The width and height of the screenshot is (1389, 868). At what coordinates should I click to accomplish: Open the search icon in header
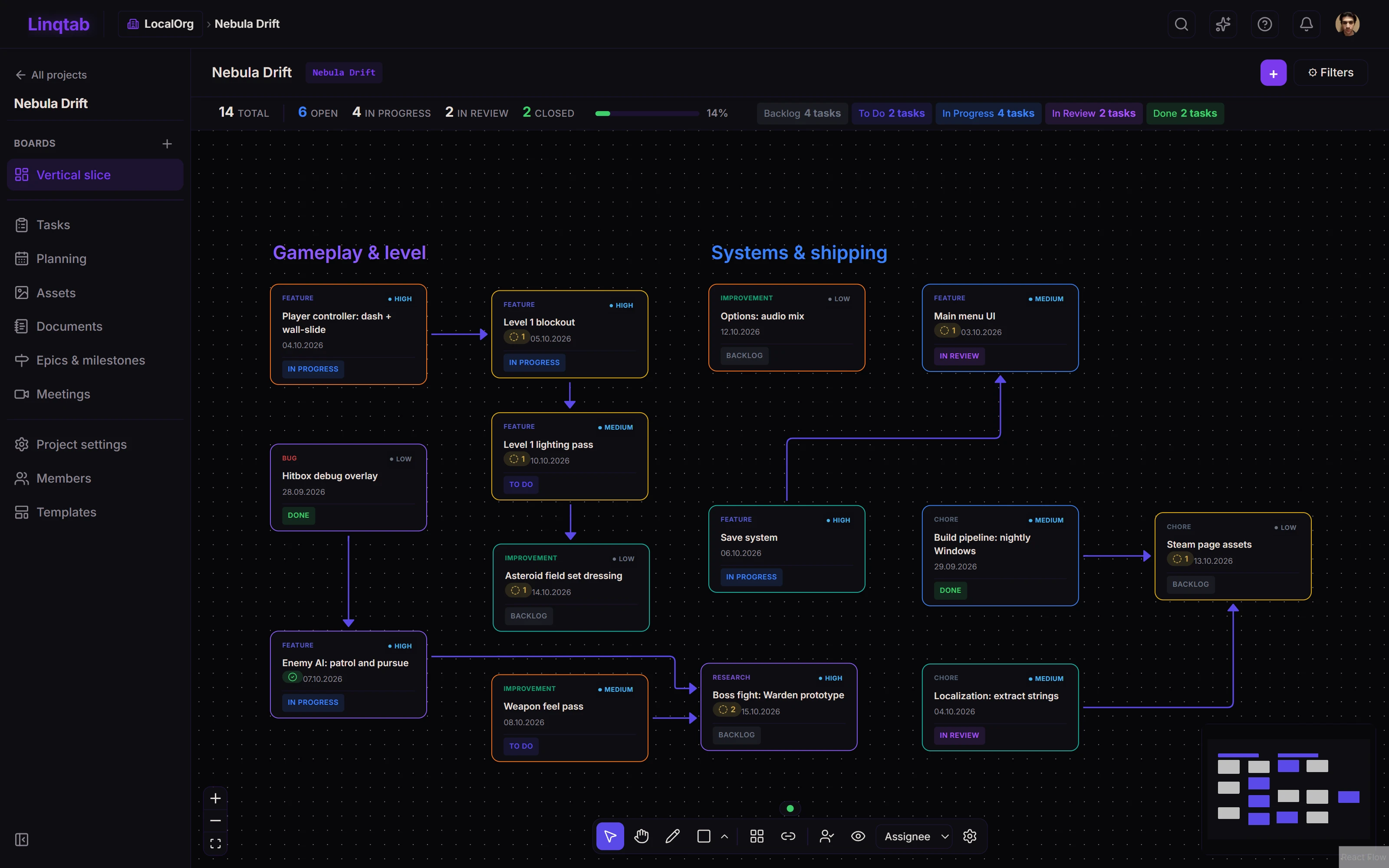(x=1181, y=24)
